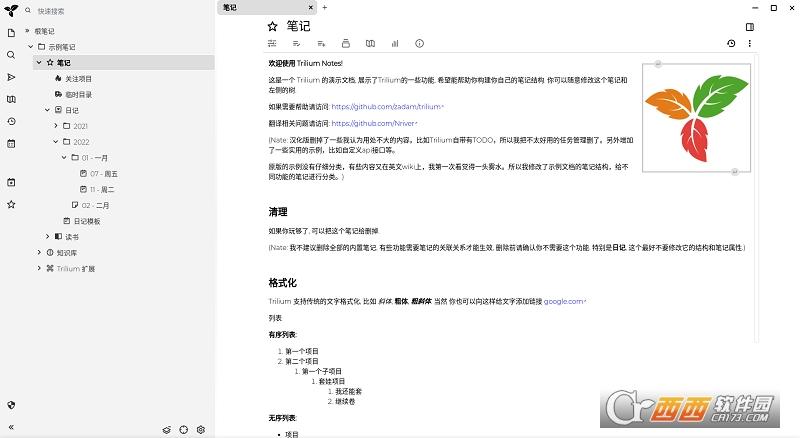Collapse the 日记 tree node chevron

(47, 110)
